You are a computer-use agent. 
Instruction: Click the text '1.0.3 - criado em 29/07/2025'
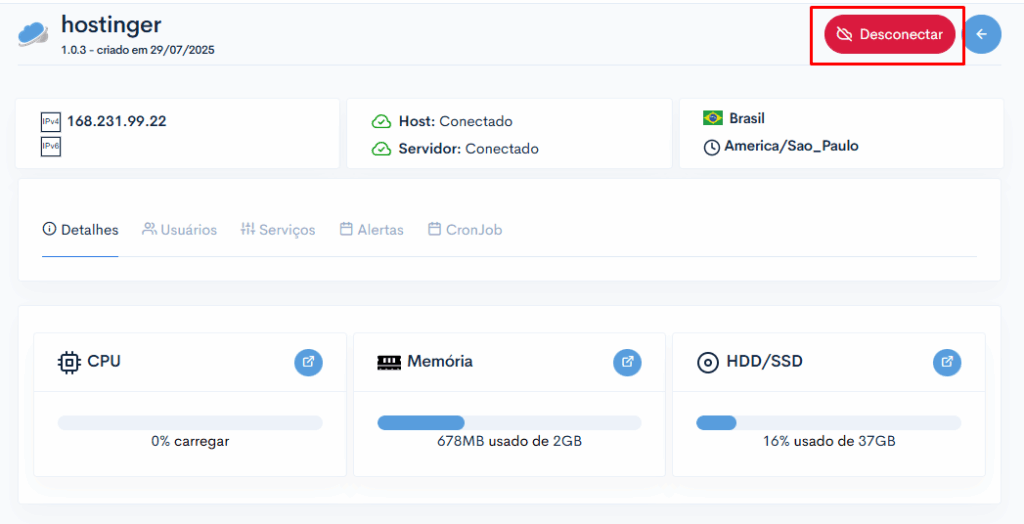pos(138,50)
